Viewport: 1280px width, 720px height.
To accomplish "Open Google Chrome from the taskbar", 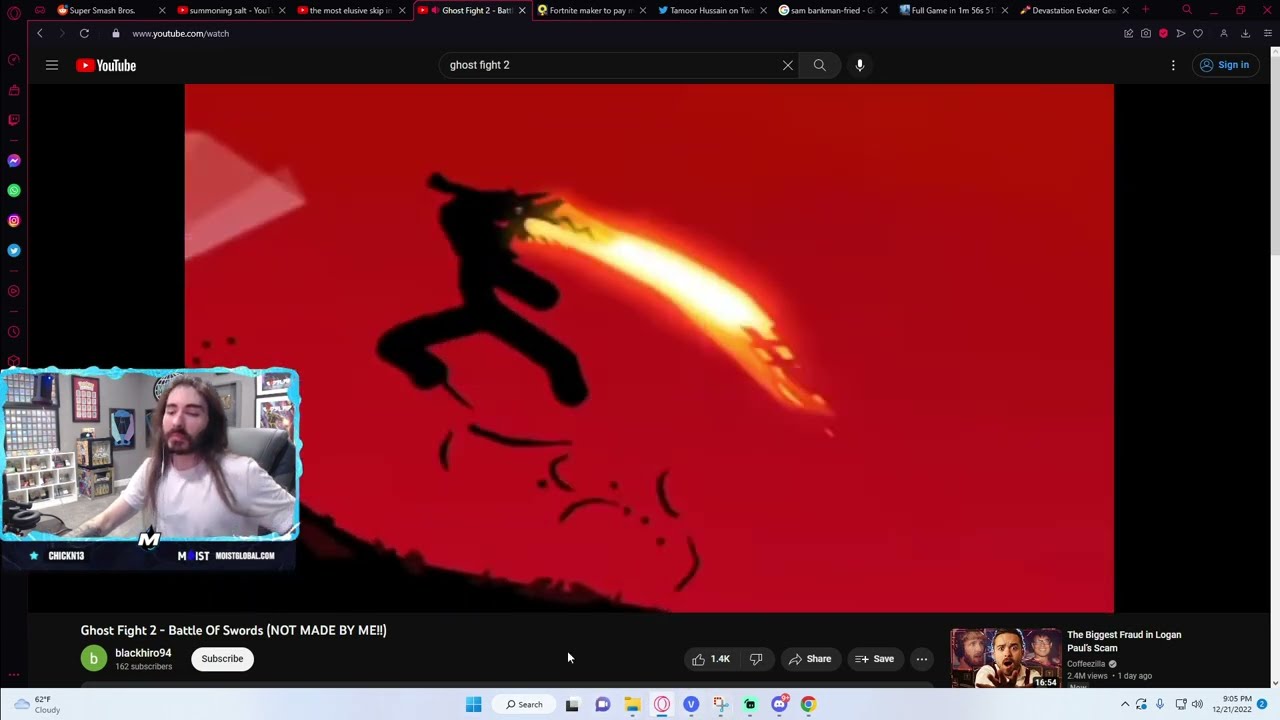I will 808,704.
